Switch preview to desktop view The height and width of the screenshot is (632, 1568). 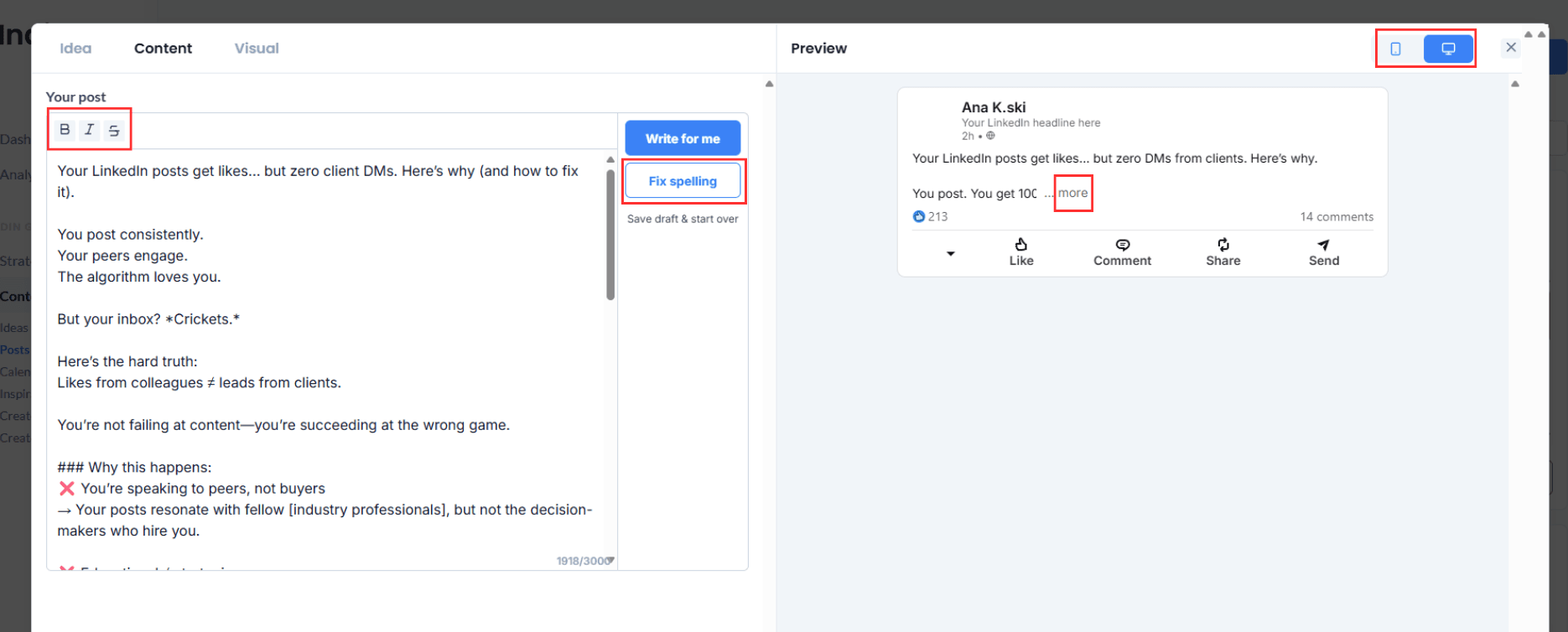pyautogui.click(x=1448, y=49)
